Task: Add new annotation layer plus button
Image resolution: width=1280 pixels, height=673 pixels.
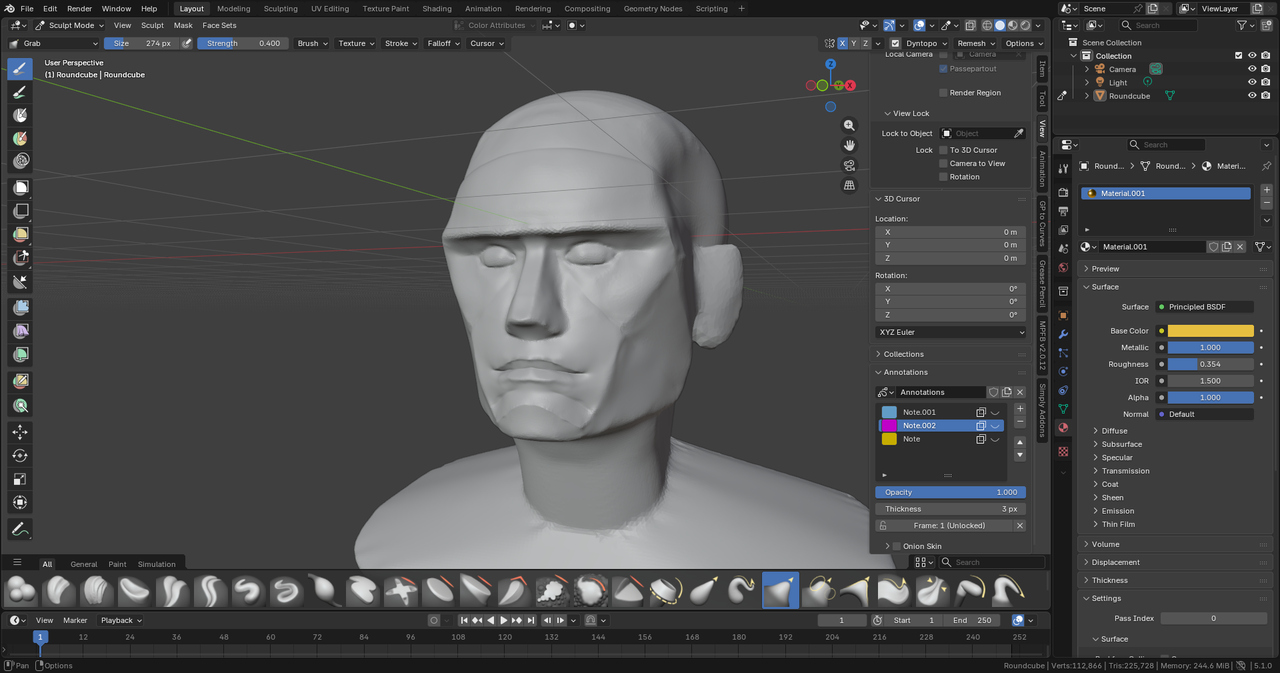Action: 1020,408
